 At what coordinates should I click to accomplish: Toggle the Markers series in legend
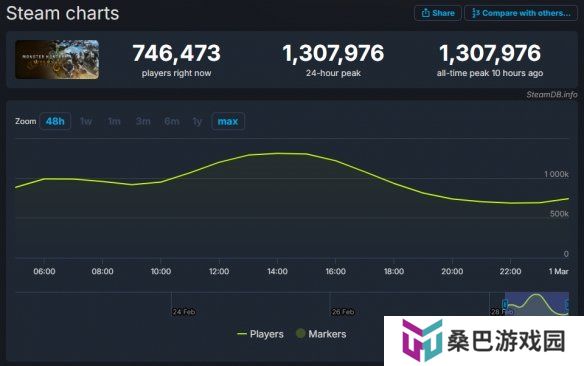point(321,334)
